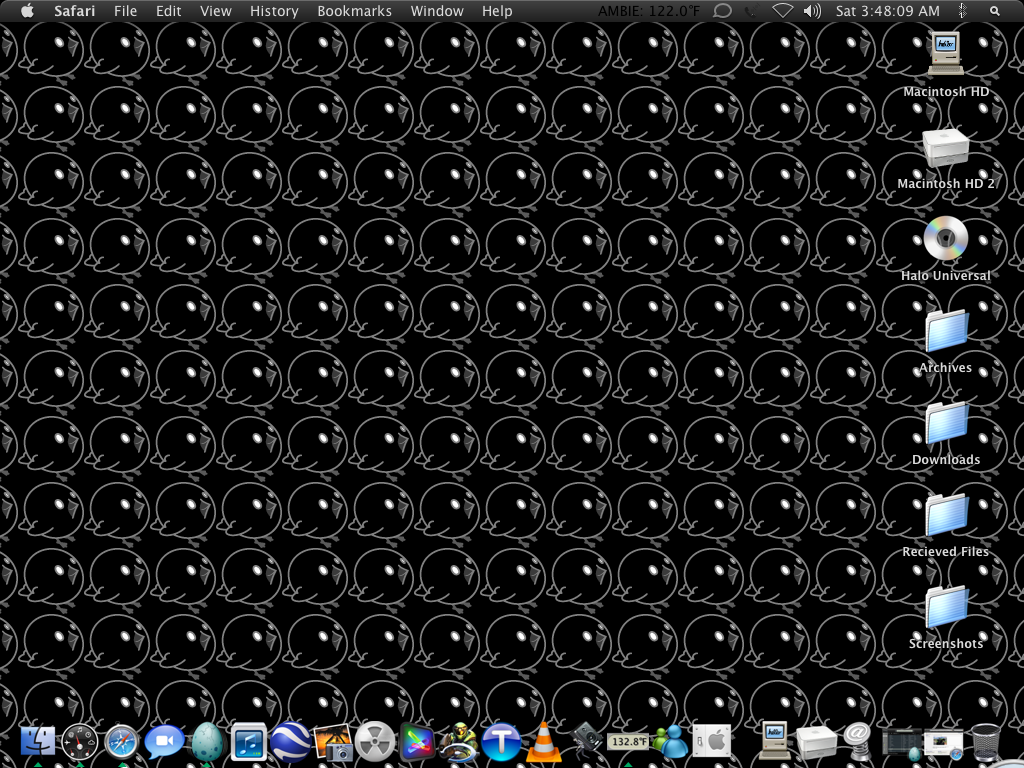Click the phone handset menu bar icon
This screenshot has height=768, width=1024.
tap(752, 11)
